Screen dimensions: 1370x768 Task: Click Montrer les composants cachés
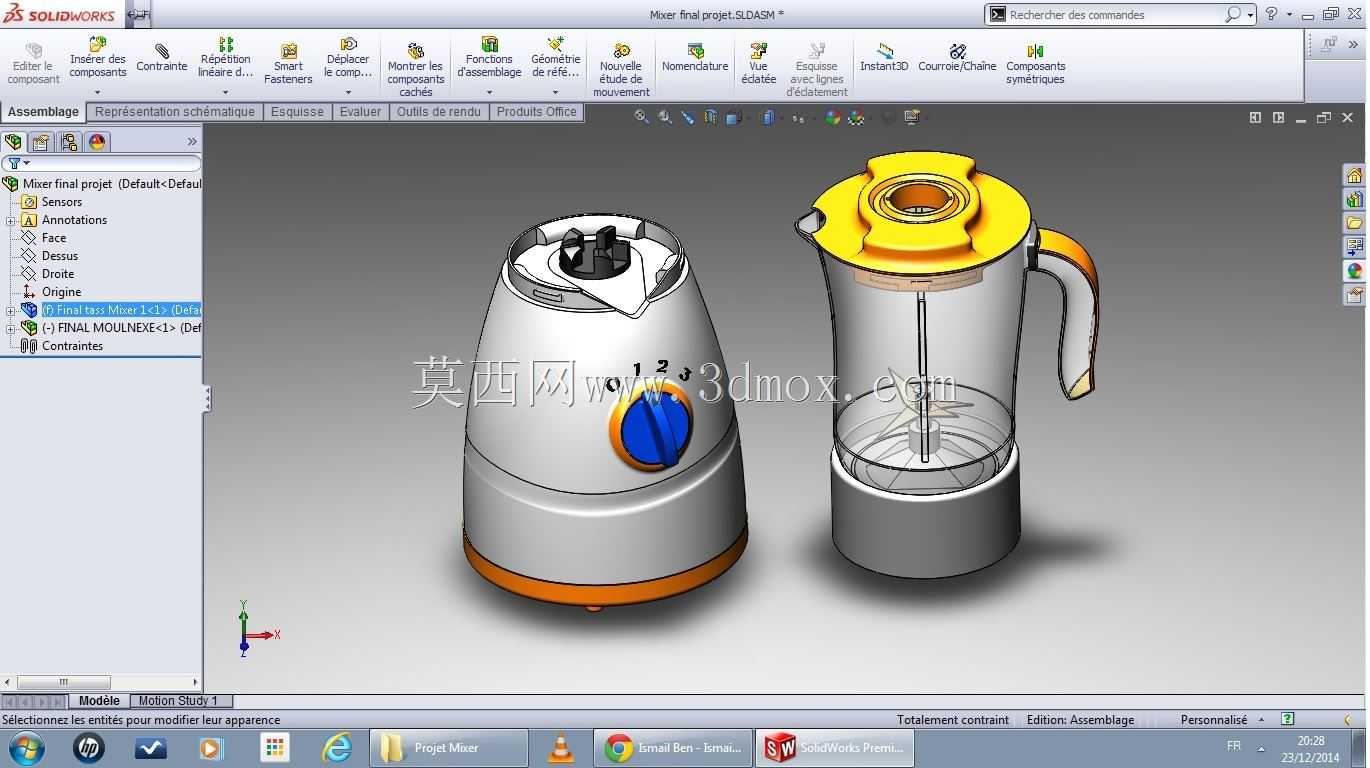[415, 70]
